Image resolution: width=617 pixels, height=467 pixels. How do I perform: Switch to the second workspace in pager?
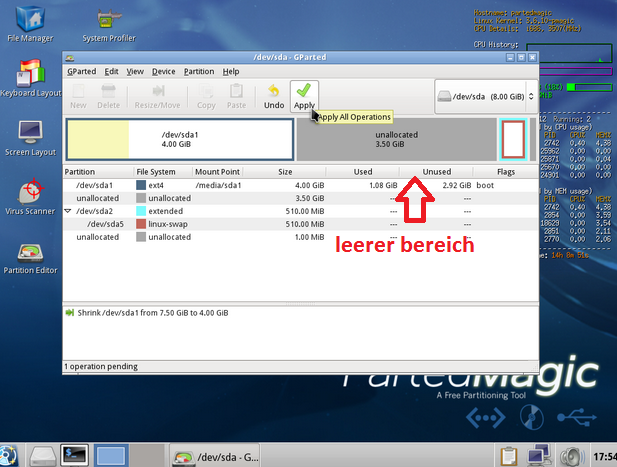[147, 456]
